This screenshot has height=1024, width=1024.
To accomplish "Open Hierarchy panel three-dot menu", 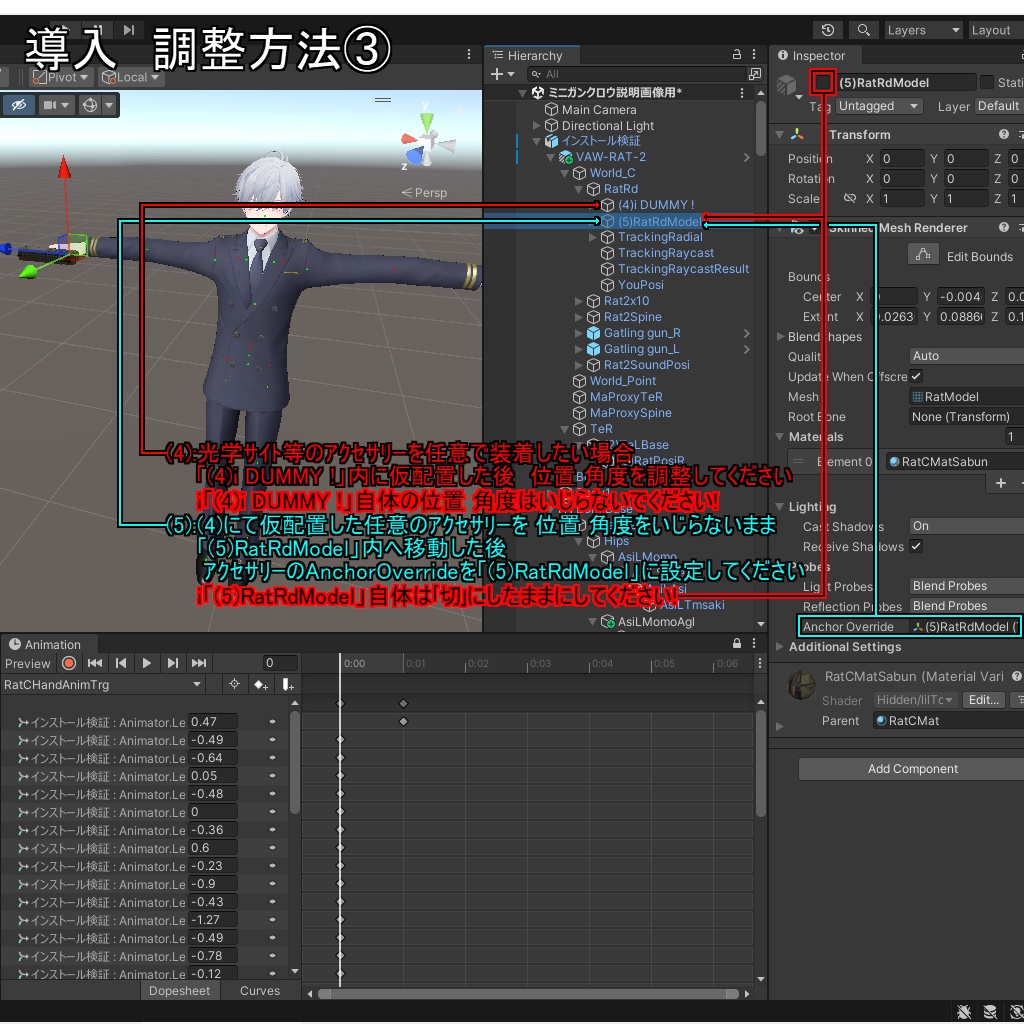I will tap(754, 55).
